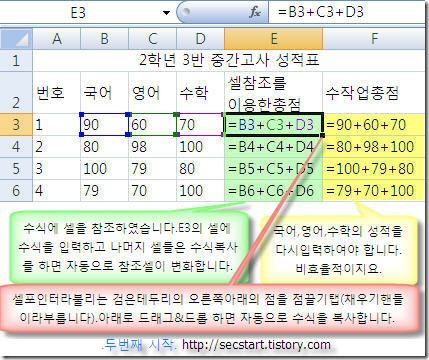
Task: Click cell C6 containing 70
Action: click(x=152, y=191)
